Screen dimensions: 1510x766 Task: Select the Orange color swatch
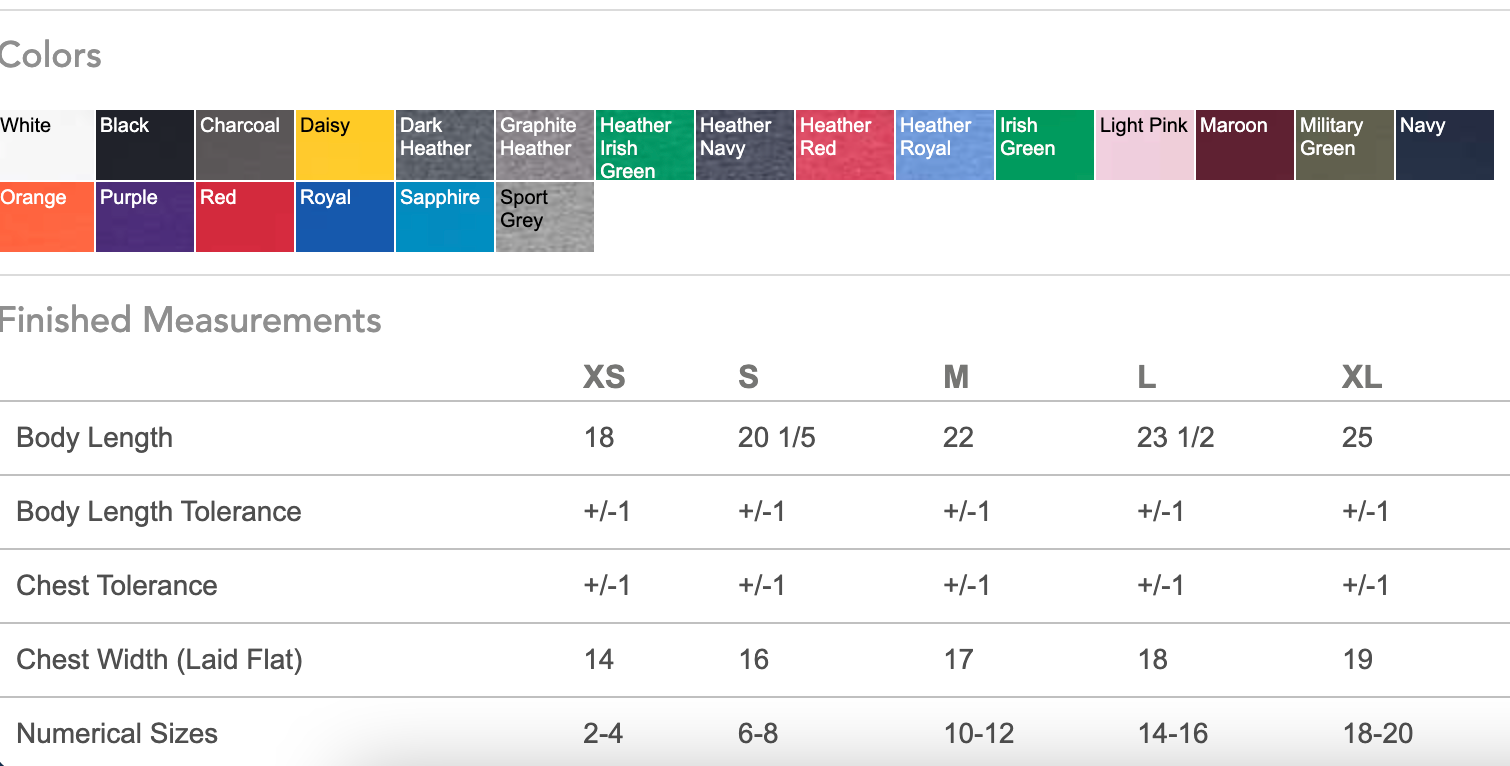tap(46, 217)
